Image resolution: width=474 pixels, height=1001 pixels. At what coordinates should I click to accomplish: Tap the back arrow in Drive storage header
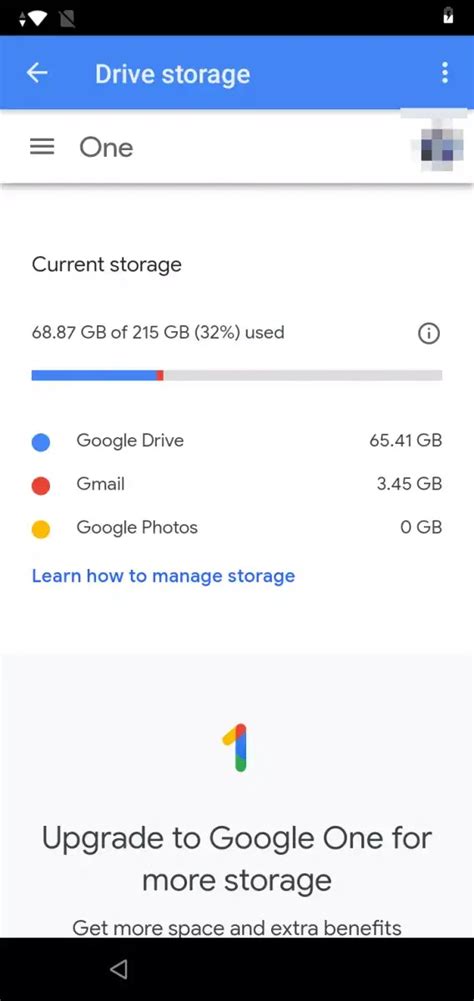click(x=37, y=73)
